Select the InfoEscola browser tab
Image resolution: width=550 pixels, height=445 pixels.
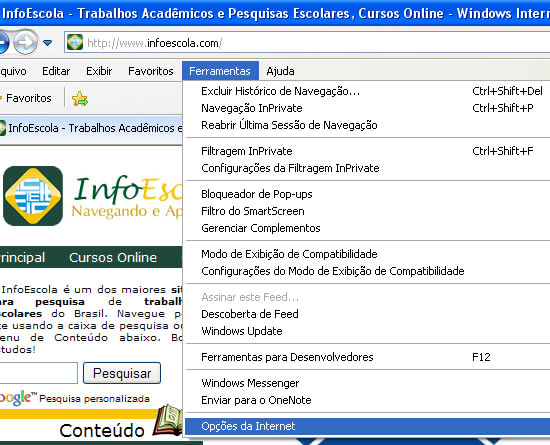91,128
